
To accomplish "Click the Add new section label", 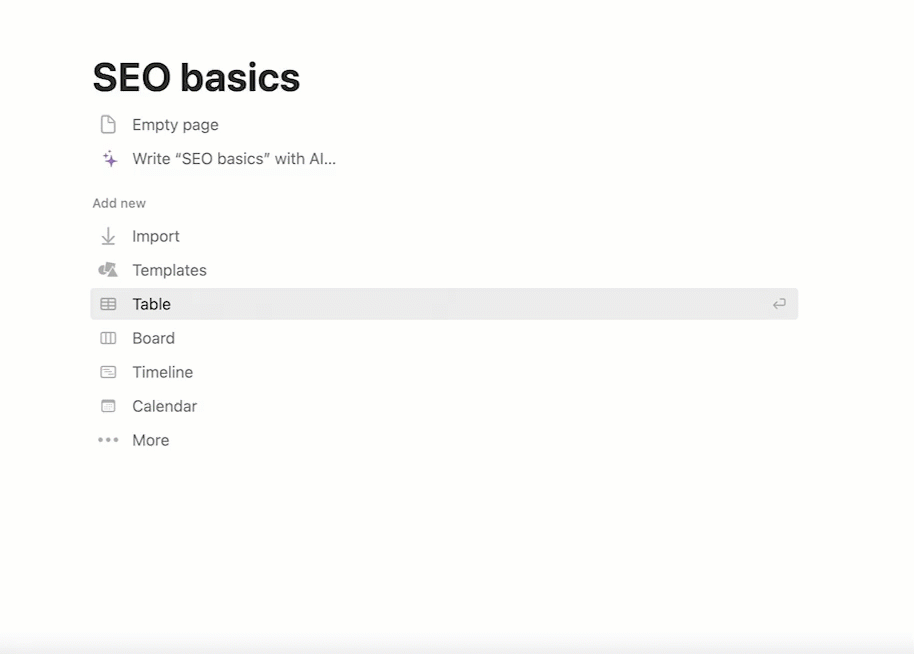I will [119, 203].
